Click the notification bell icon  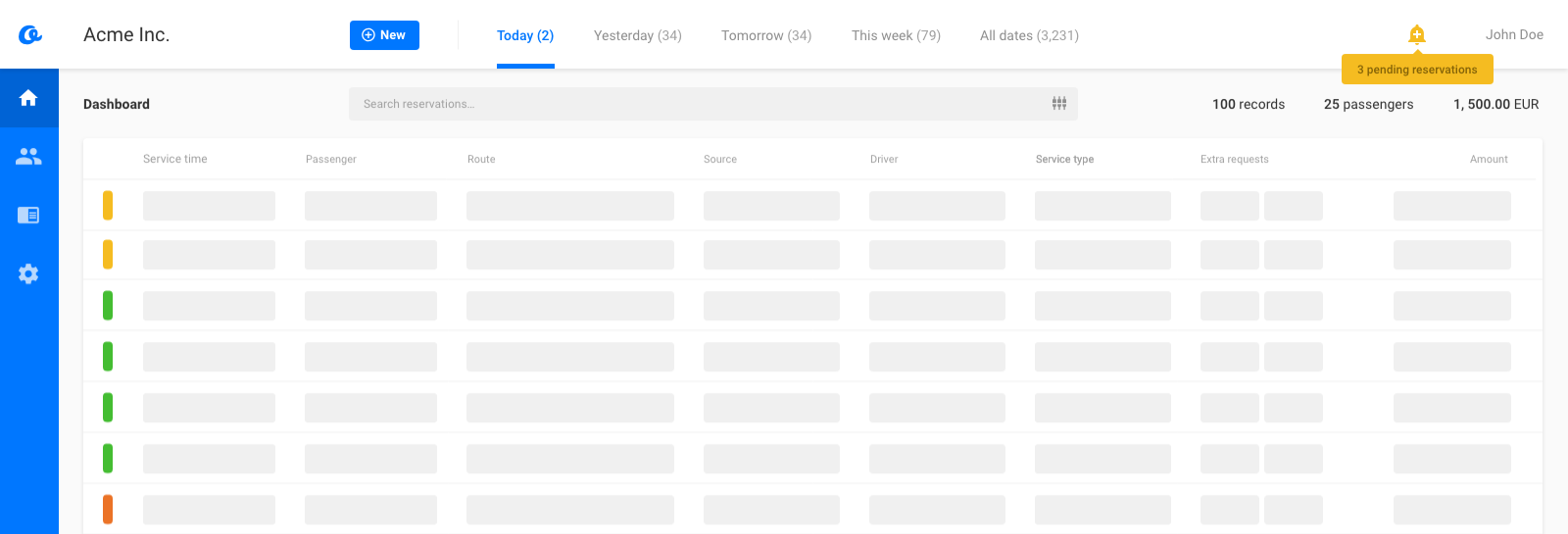(1417, 35)
